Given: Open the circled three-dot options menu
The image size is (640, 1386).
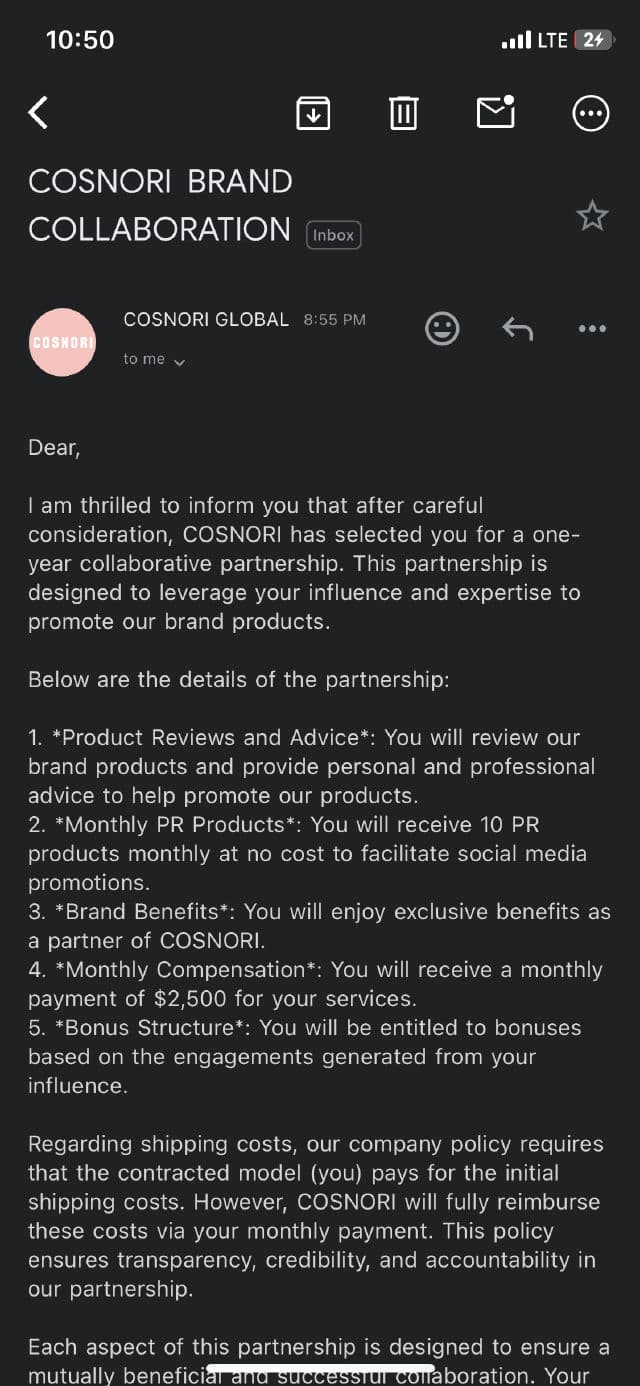Looking at the screenshot, I should click(590, 113).
